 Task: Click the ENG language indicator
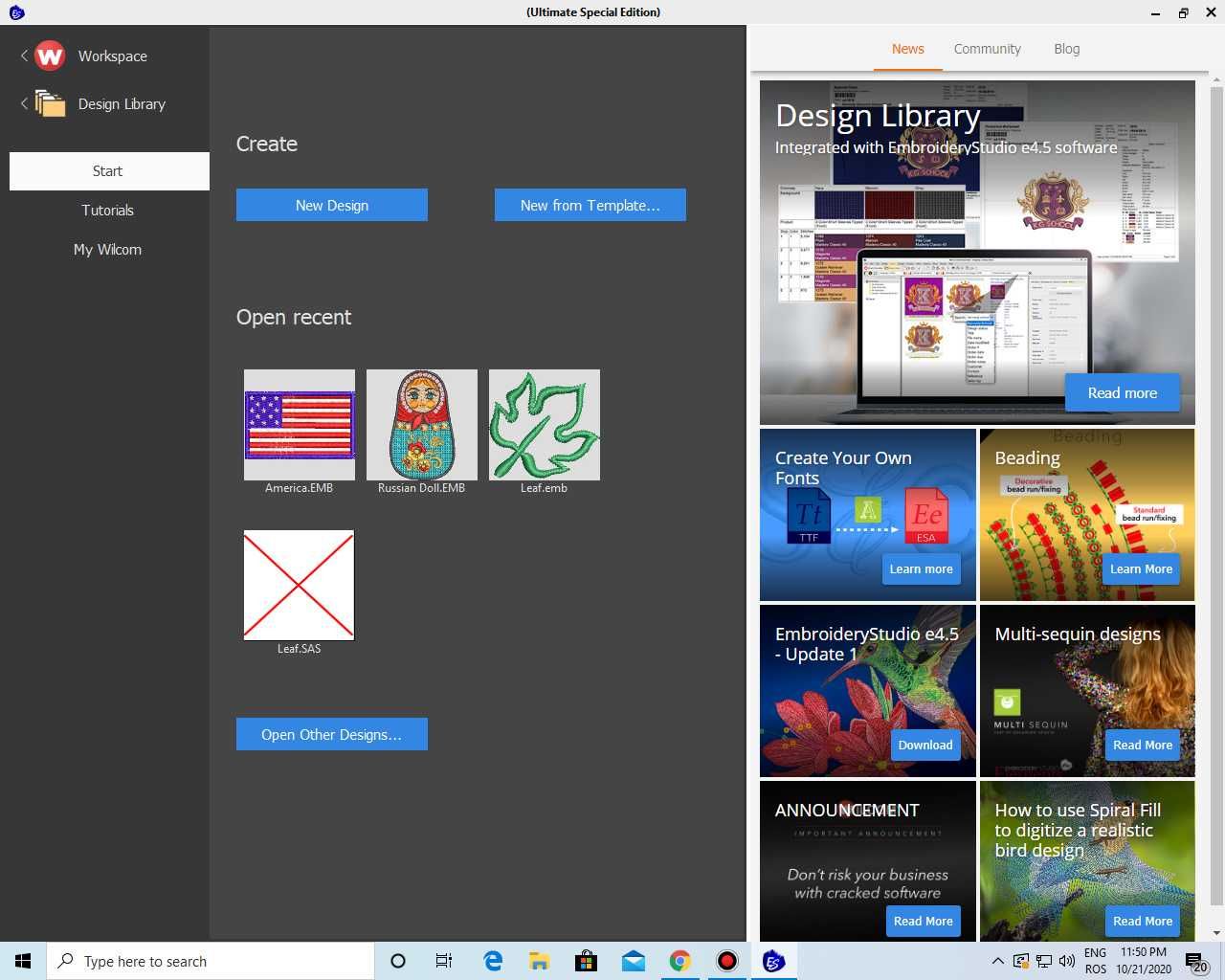pos(1095,953)
